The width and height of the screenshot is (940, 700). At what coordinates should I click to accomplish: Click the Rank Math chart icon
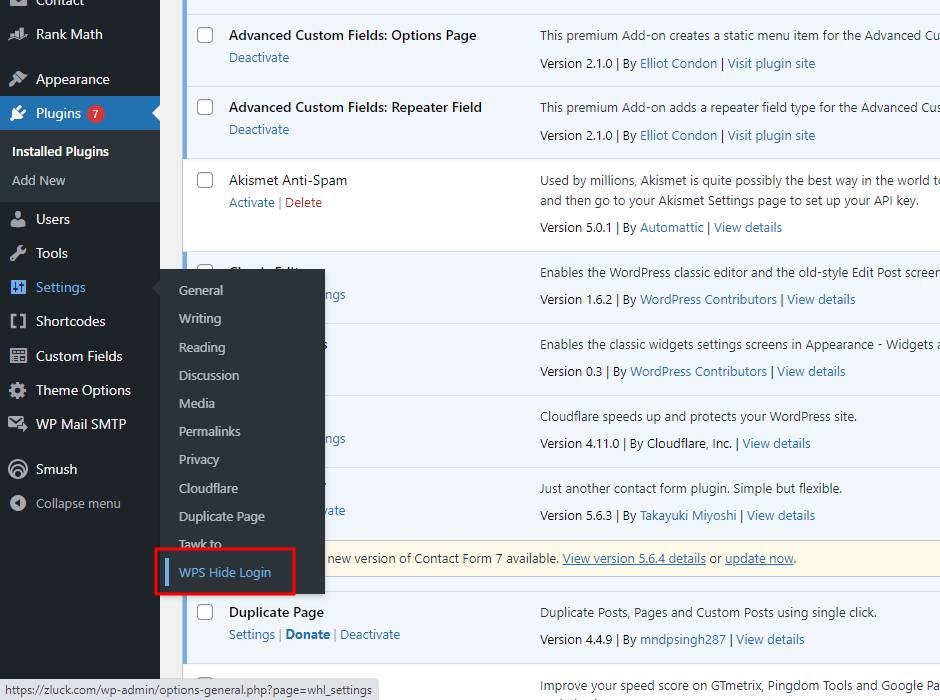point(18,34)
